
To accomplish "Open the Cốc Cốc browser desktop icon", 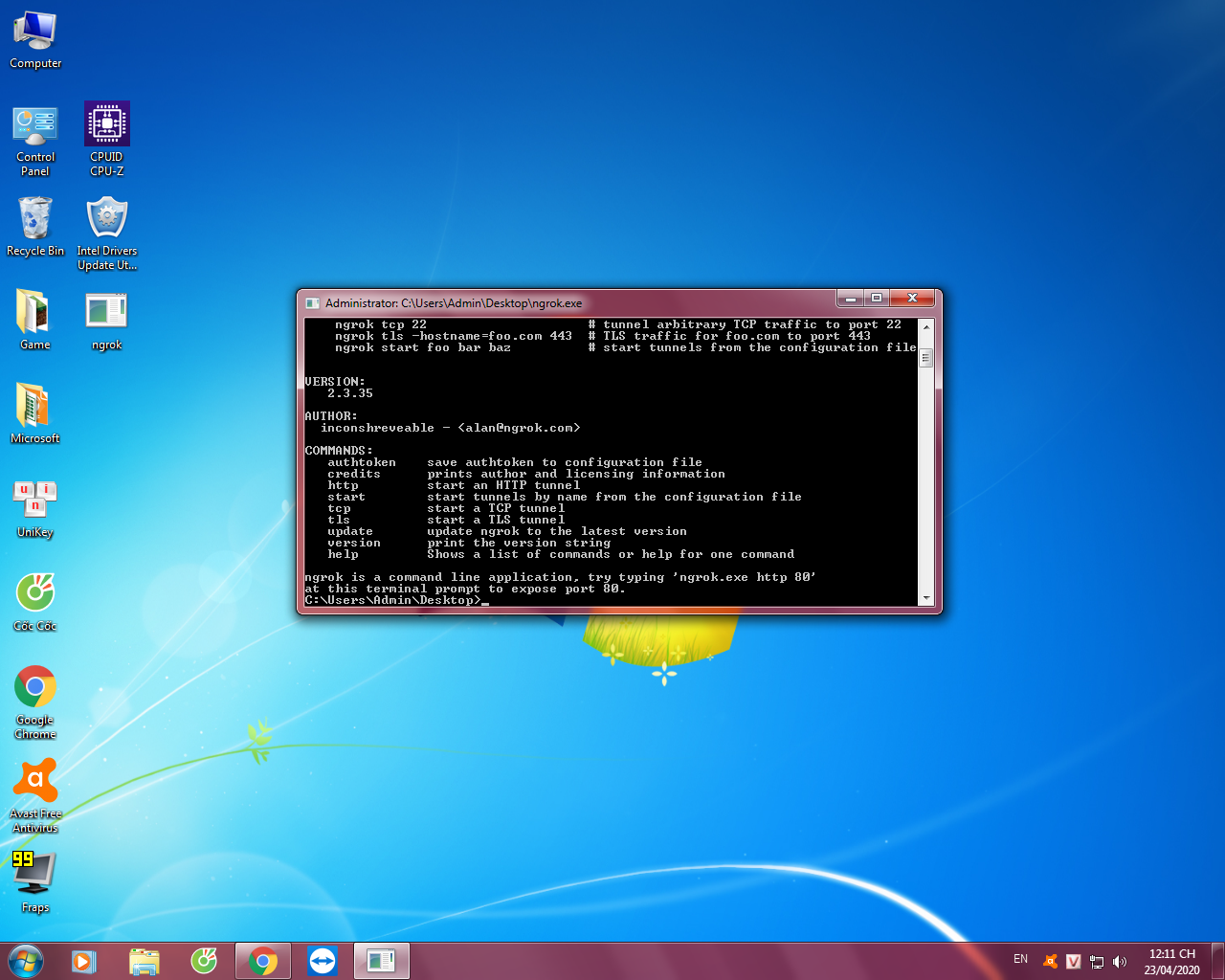I will (x=35, y=594).
